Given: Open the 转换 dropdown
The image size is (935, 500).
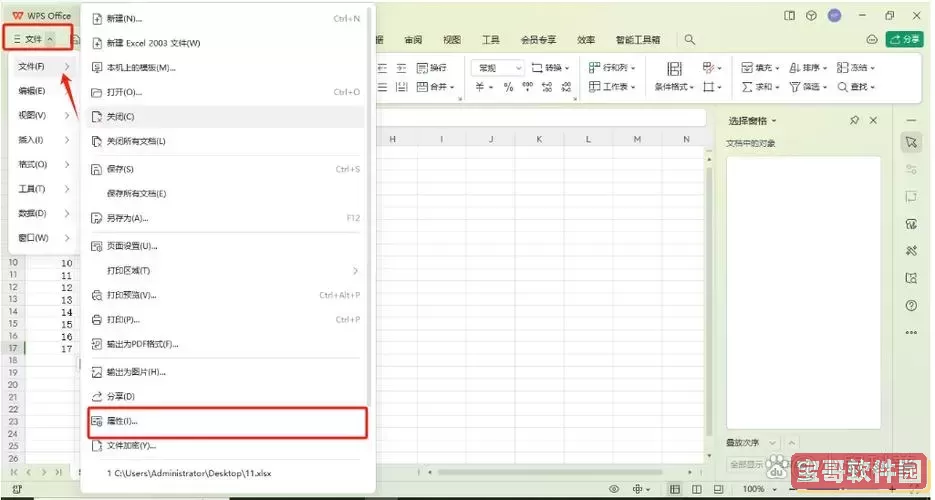Looking at the screenshot, I should (x=550, y=68).
